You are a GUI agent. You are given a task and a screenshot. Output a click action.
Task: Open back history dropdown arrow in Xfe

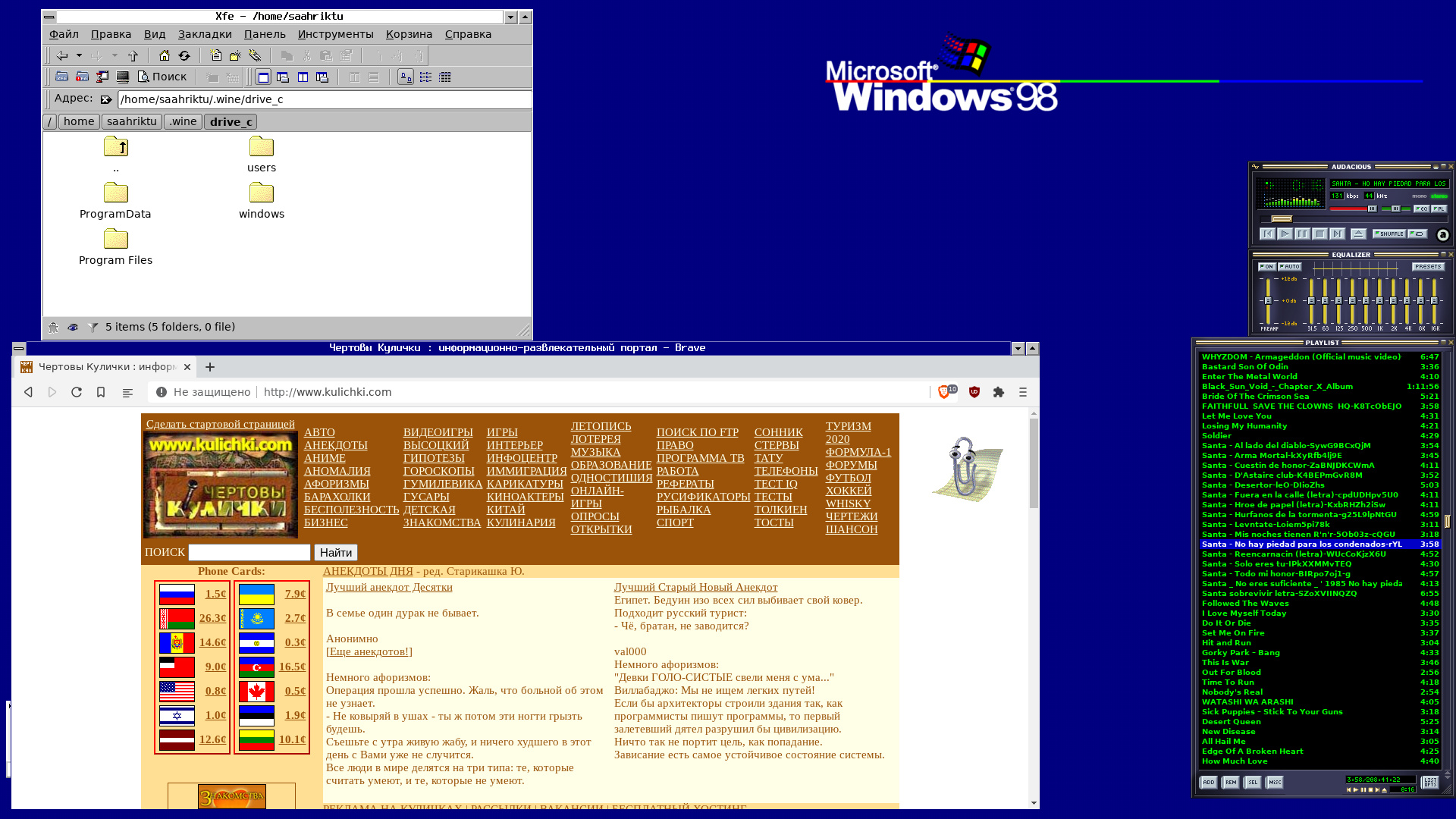coord(79,55)
